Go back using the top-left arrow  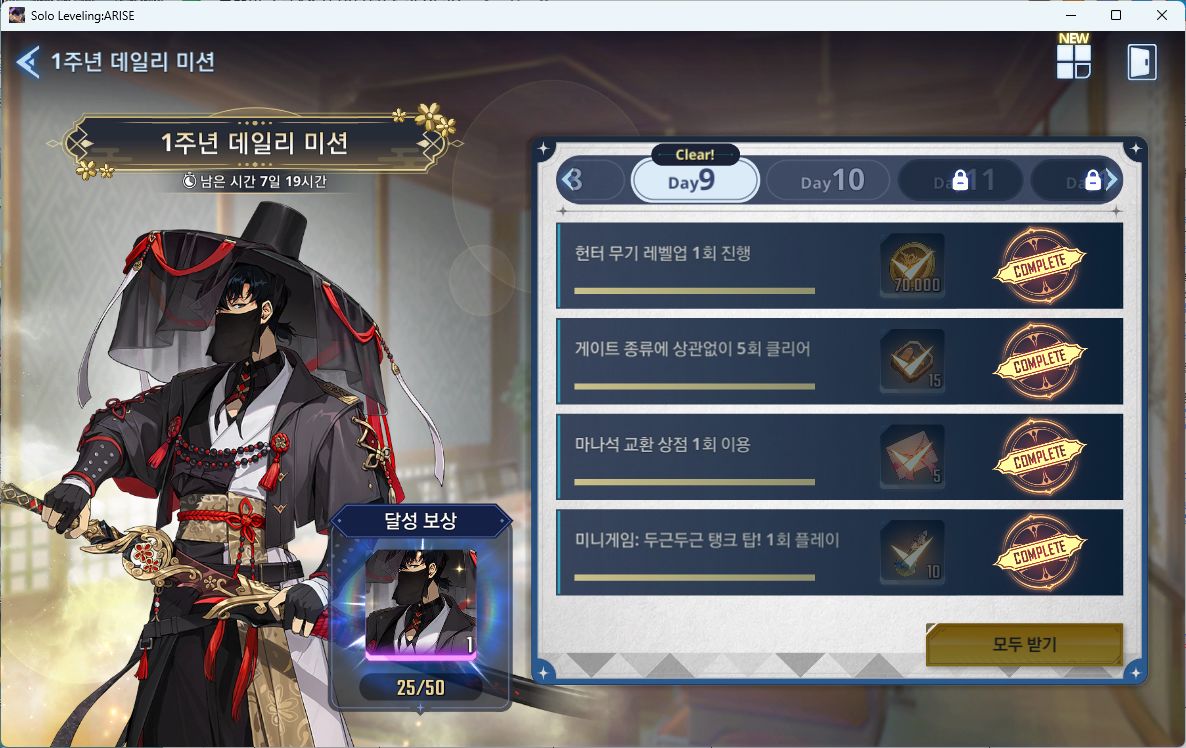pos(28,62)
